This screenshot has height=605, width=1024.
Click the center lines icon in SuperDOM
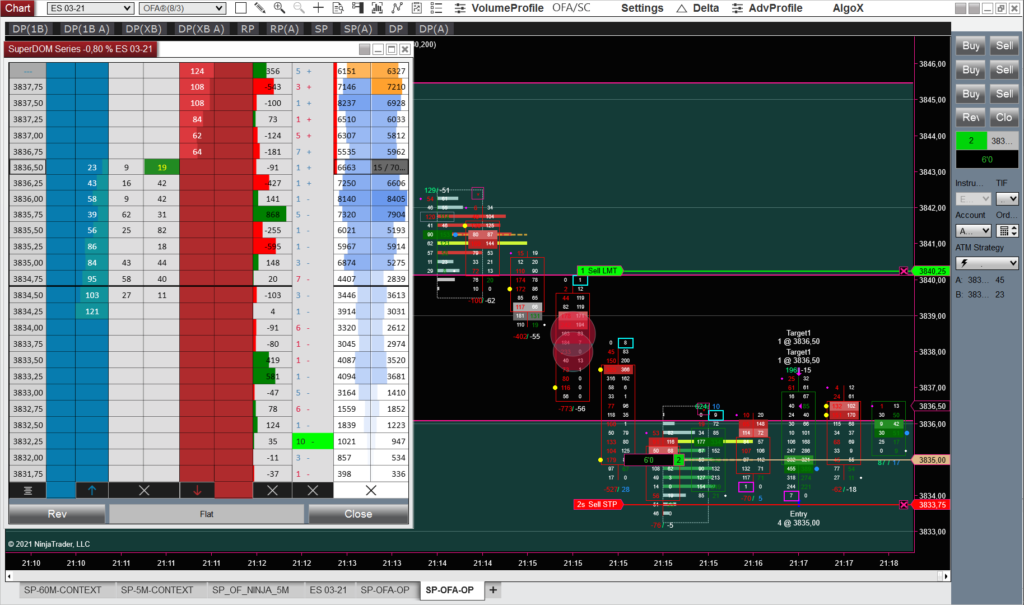[x=27, y=490]
